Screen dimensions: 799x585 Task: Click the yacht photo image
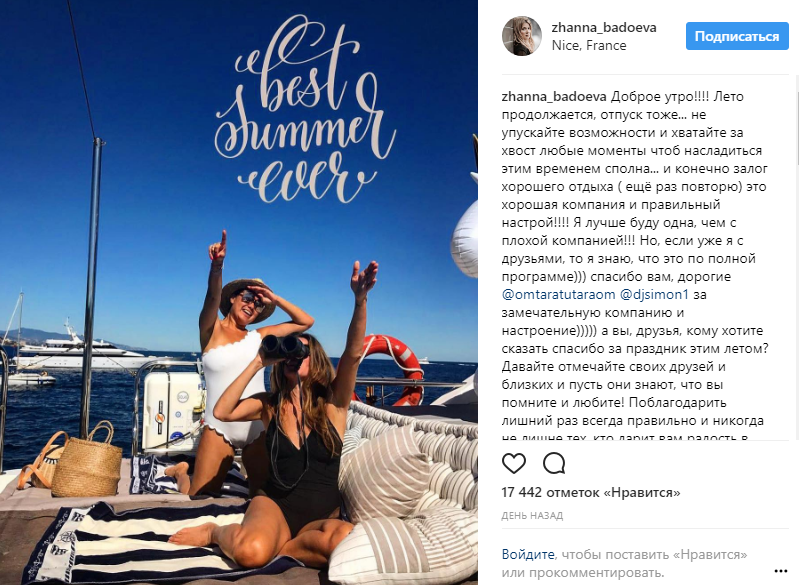pos(238,292)
